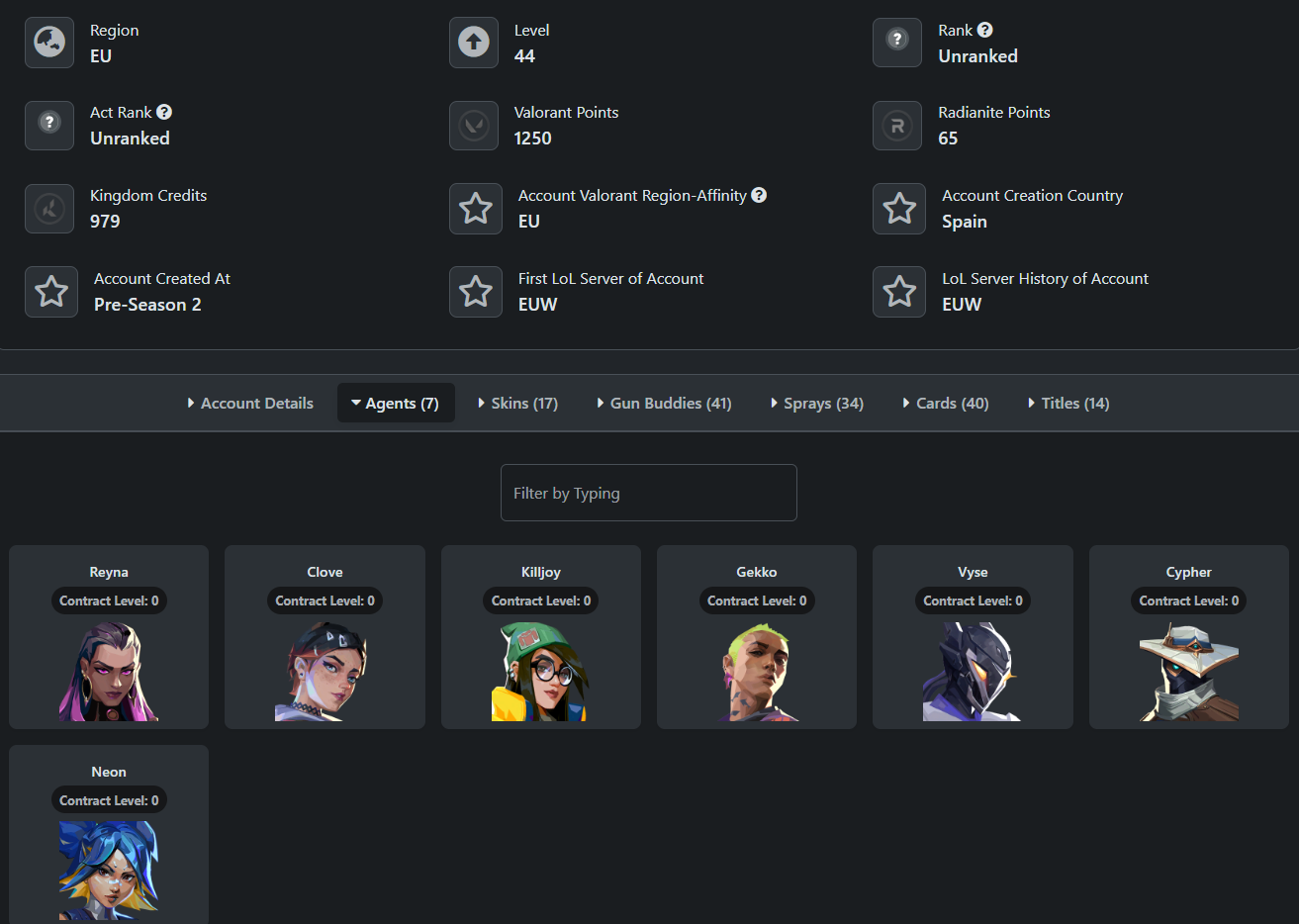1299x924 pixels.
Task: Click Gekko's Contract Level: 0 badge
Action: pos(757,601)
